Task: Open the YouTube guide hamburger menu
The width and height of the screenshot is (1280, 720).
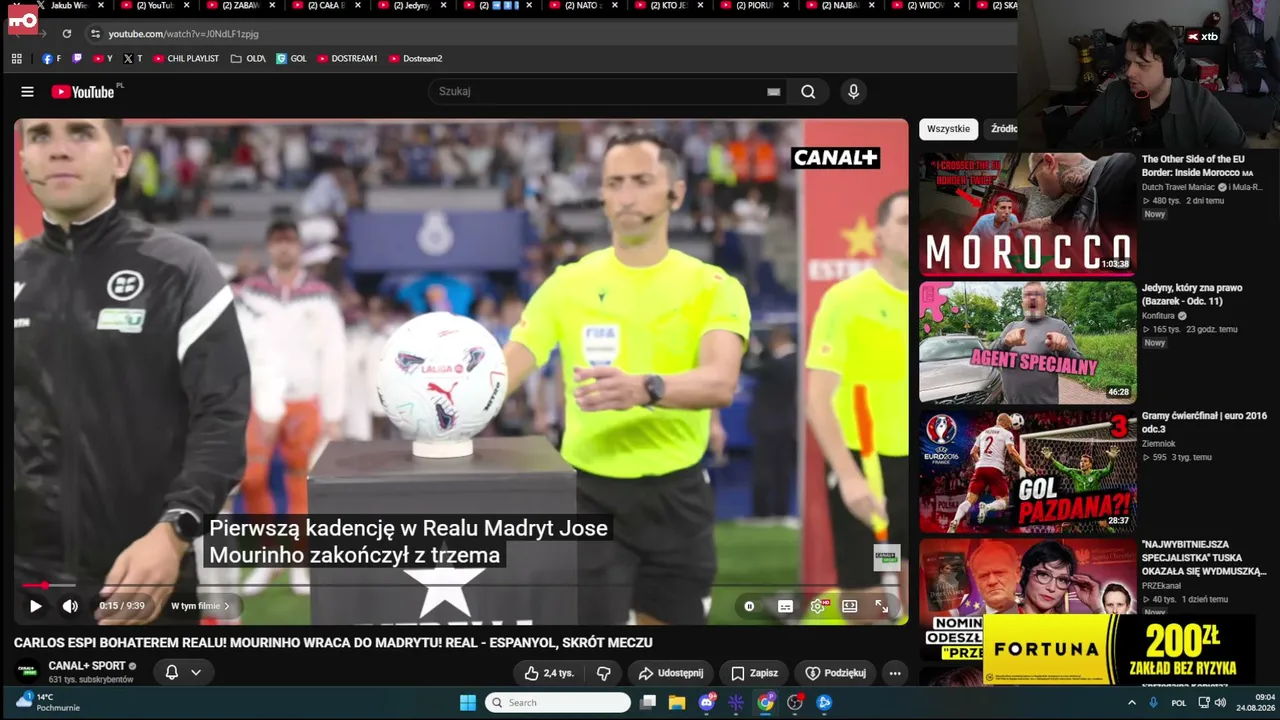Action: pos(27,92)
